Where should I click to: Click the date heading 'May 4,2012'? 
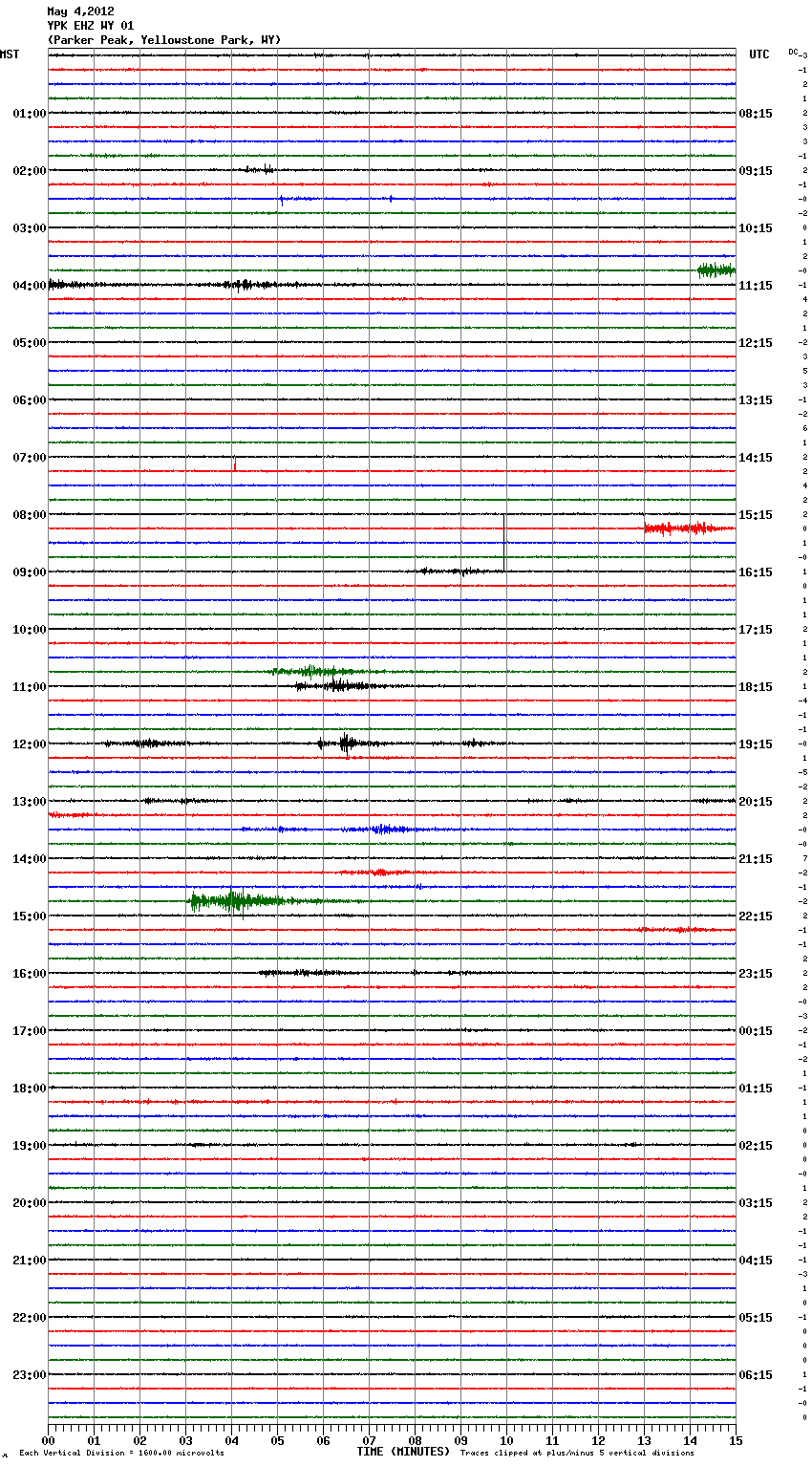pyautogui.click(x=80, y=12)
